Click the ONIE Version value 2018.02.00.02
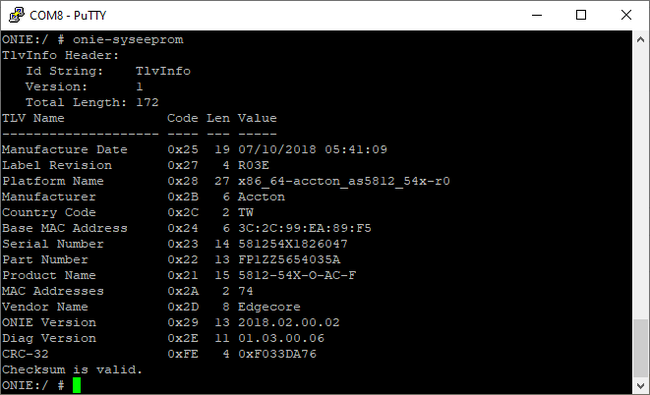 coord(289,323)
